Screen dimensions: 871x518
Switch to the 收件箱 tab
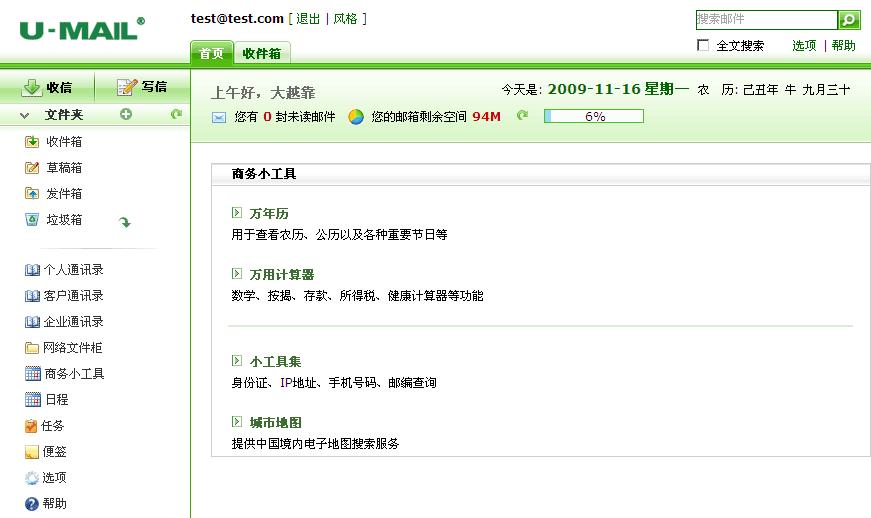(262, 54)
